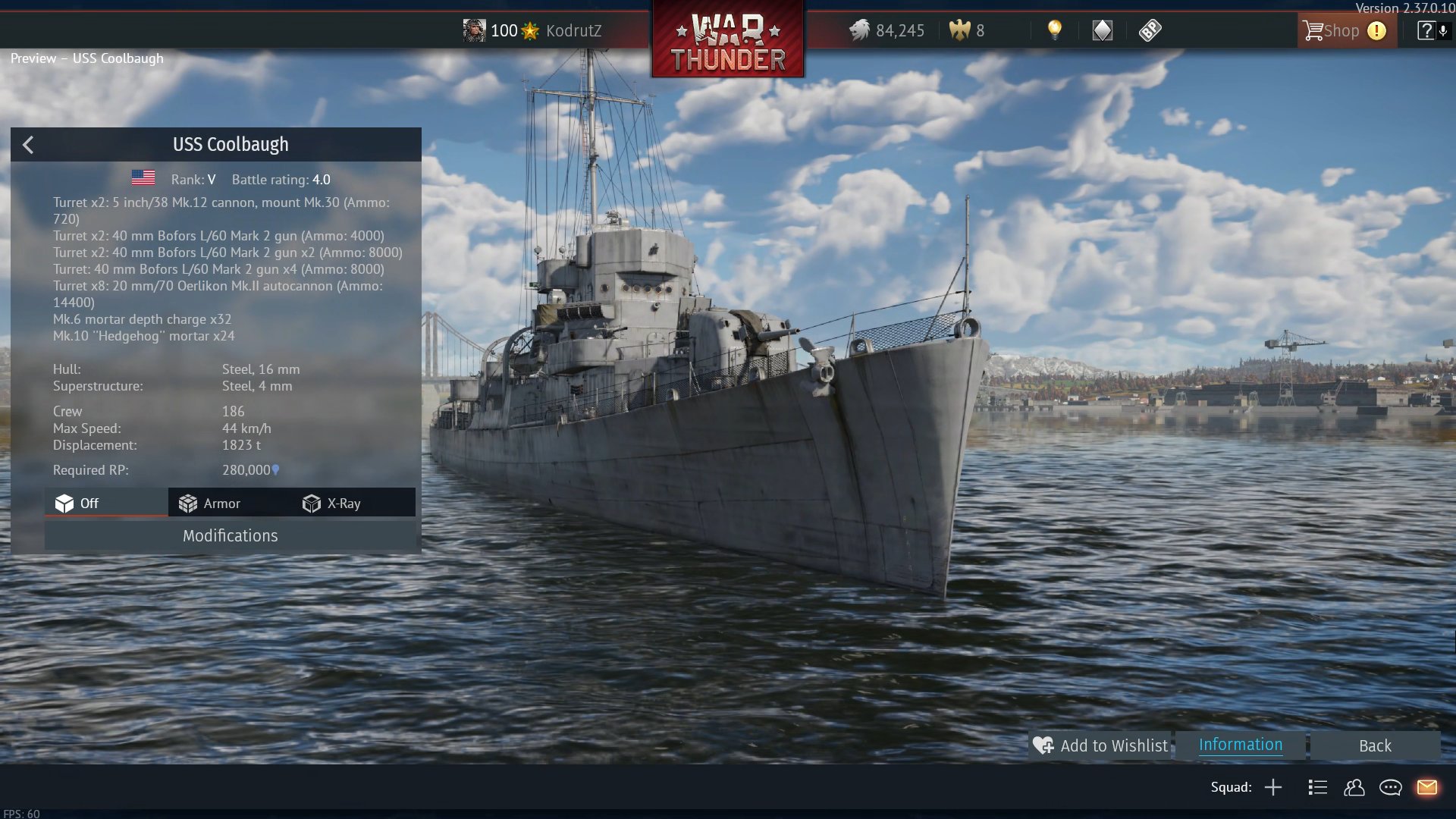Screen dimensions: 1456x819
Task: Click the Silver Lions eagle currency icon
Action: 859,30
